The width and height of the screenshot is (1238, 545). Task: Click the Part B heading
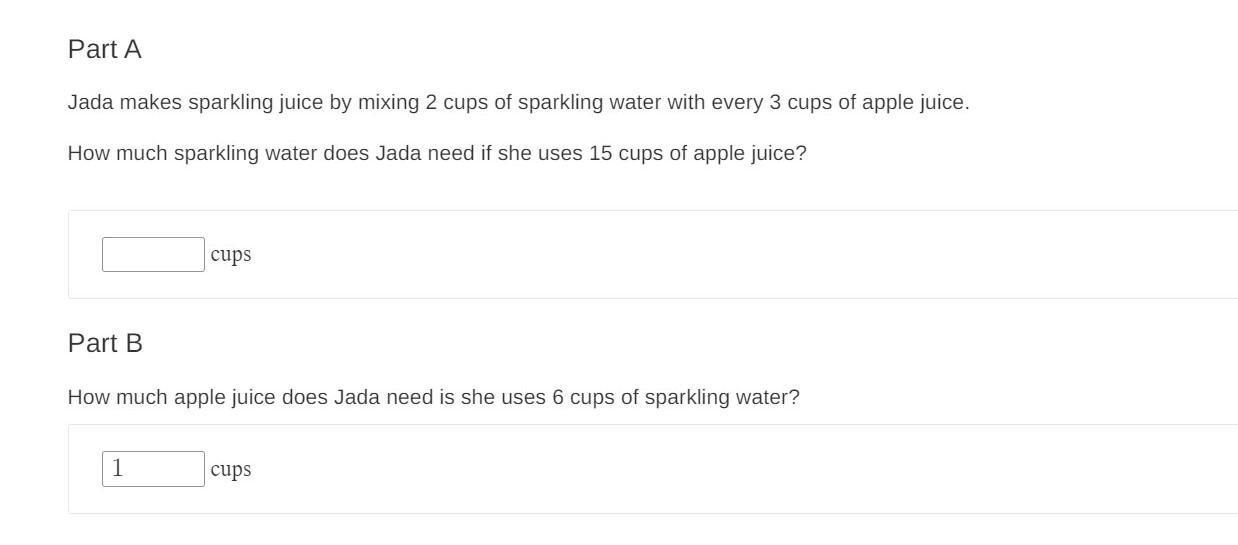coord(105,343)
